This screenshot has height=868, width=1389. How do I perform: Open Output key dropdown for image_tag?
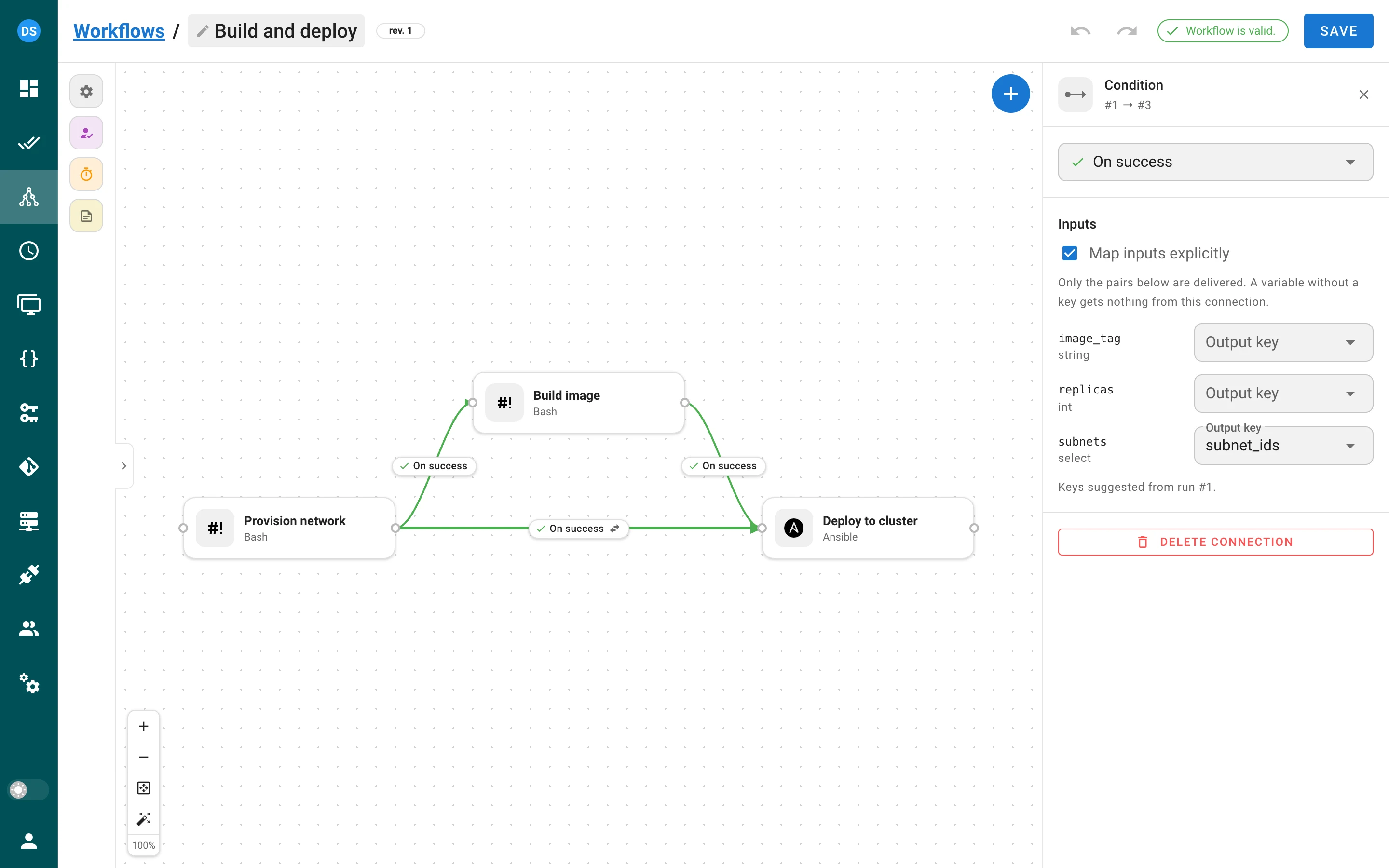[1283, 342]
